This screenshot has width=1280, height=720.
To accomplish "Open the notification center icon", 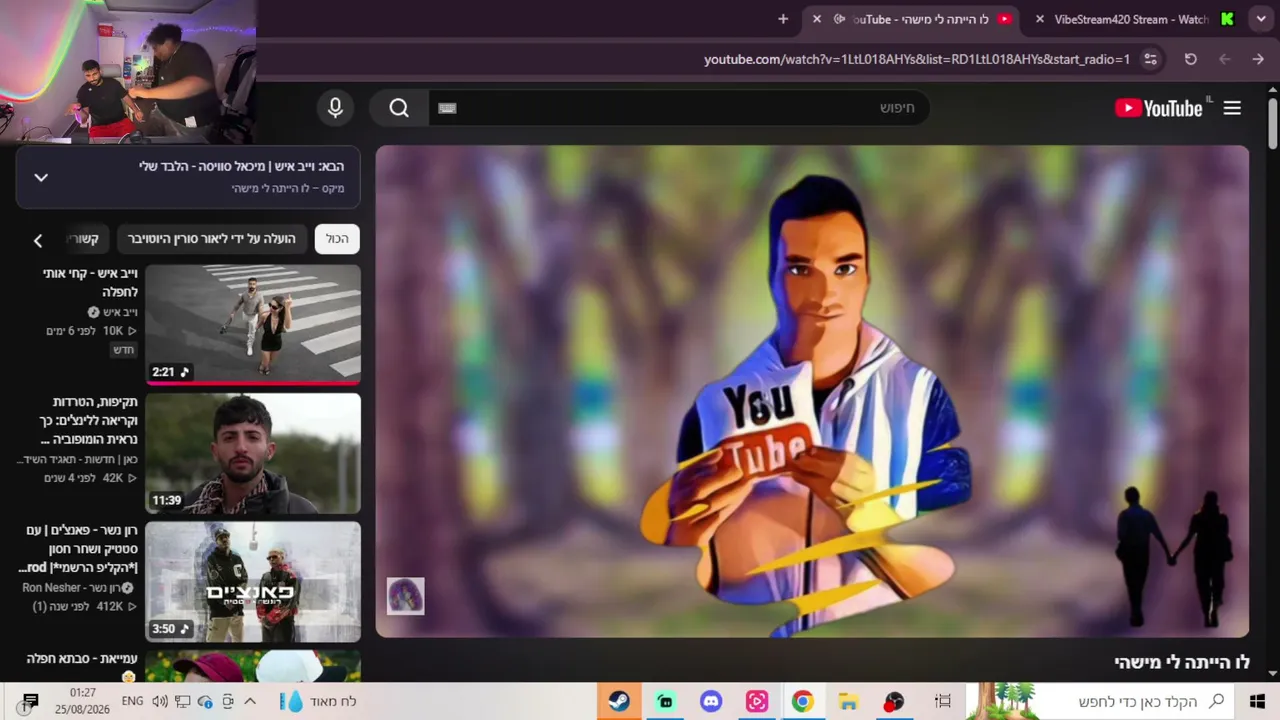I will coord(30,701).
